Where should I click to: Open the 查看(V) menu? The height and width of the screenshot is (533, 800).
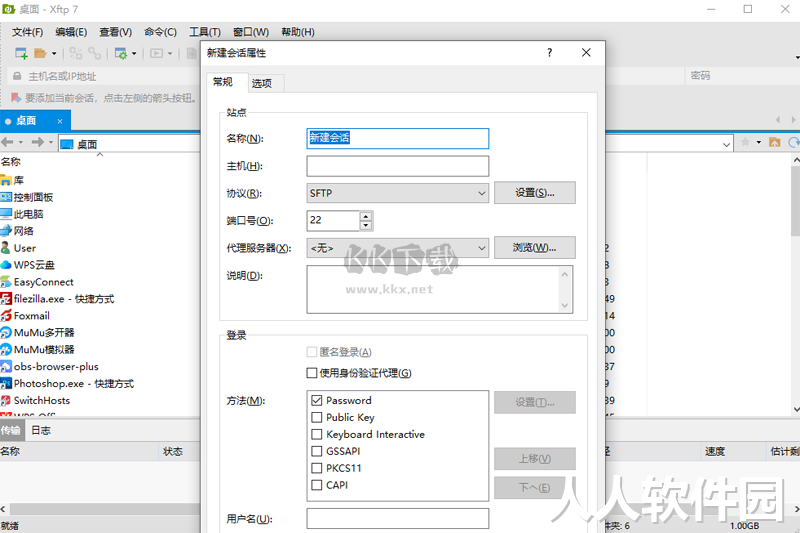coord(115,32)
